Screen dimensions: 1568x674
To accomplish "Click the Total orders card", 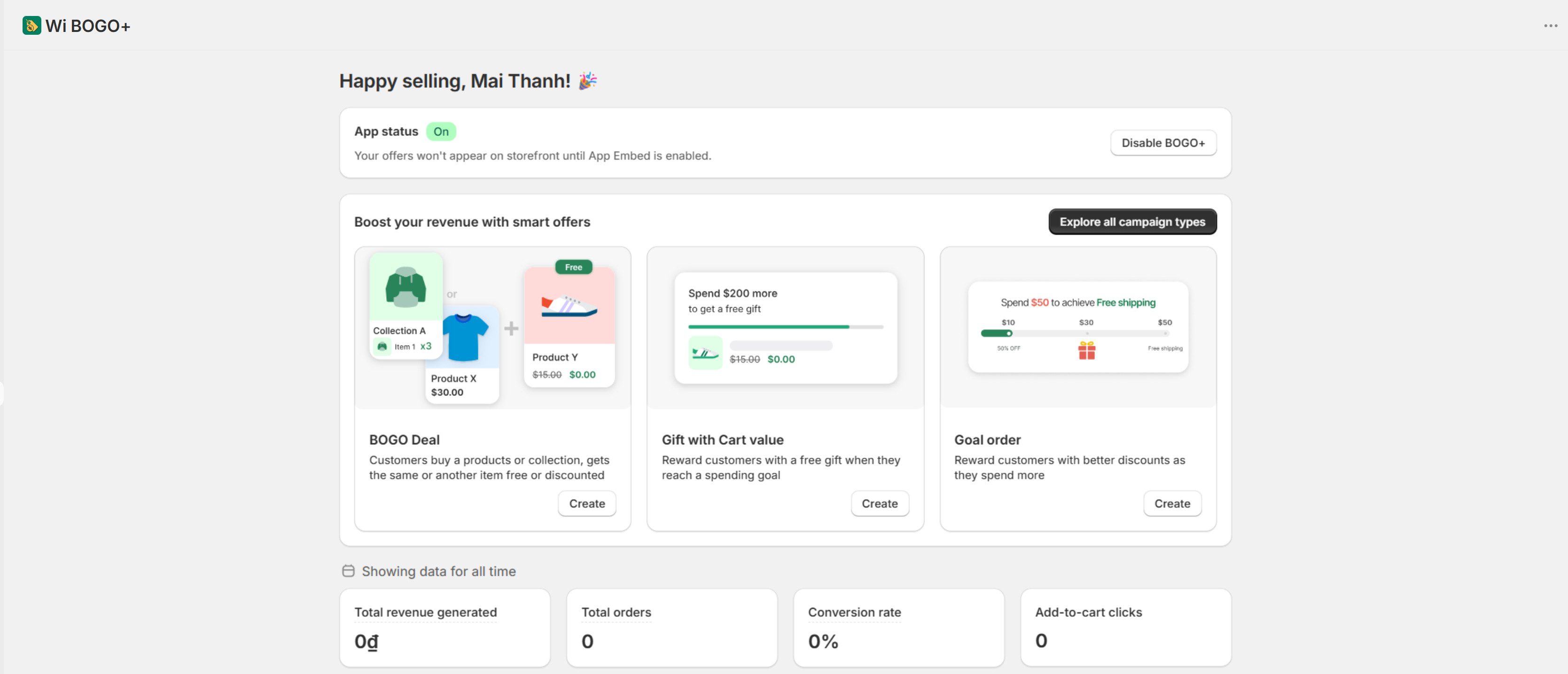I will (672, 627).
